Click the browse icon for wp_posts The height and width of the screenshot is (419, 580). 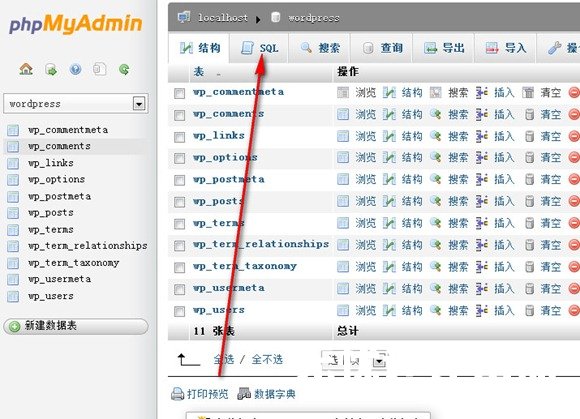pyautogui.click(x=343, y=202)
